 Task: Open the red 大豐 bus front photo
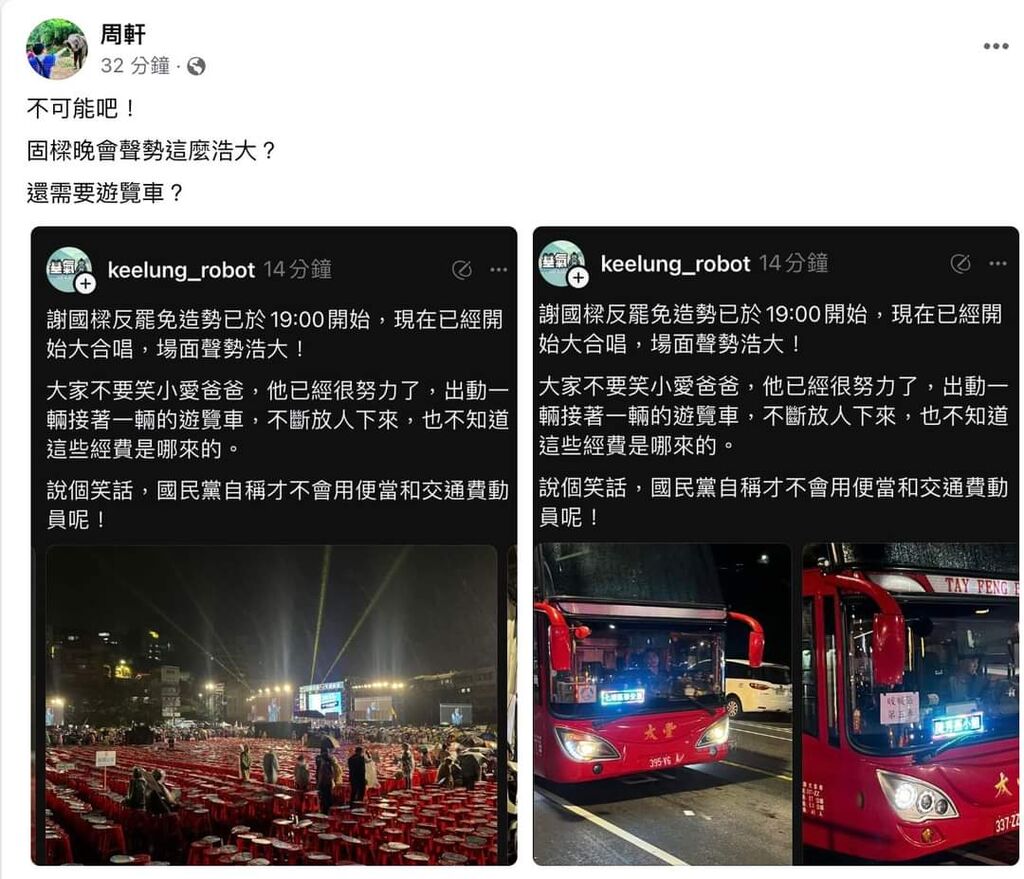[x=662, y=704]
